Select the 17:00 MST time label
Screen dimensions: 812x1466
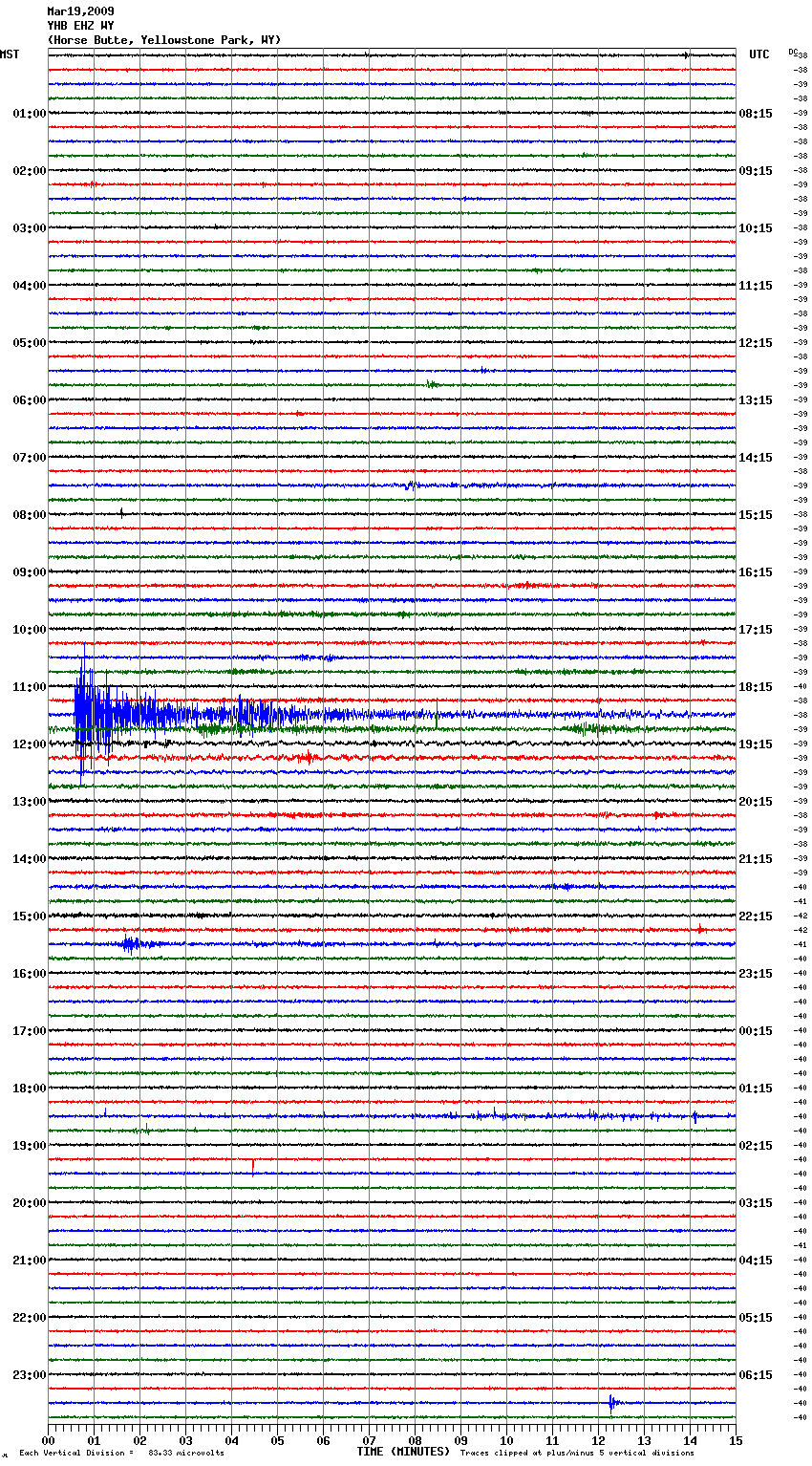(29, 1031)
